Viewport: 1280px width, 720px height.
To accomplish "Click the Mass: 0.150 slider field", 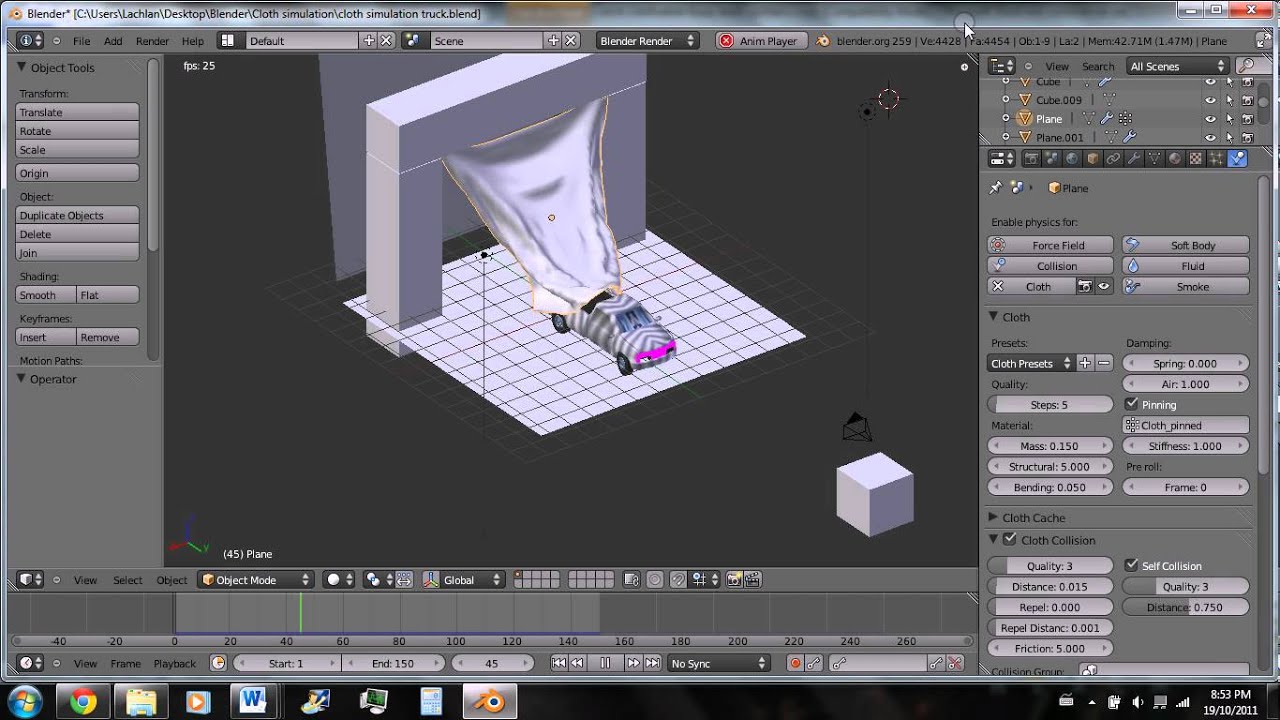I will (x=1049, y=446).
